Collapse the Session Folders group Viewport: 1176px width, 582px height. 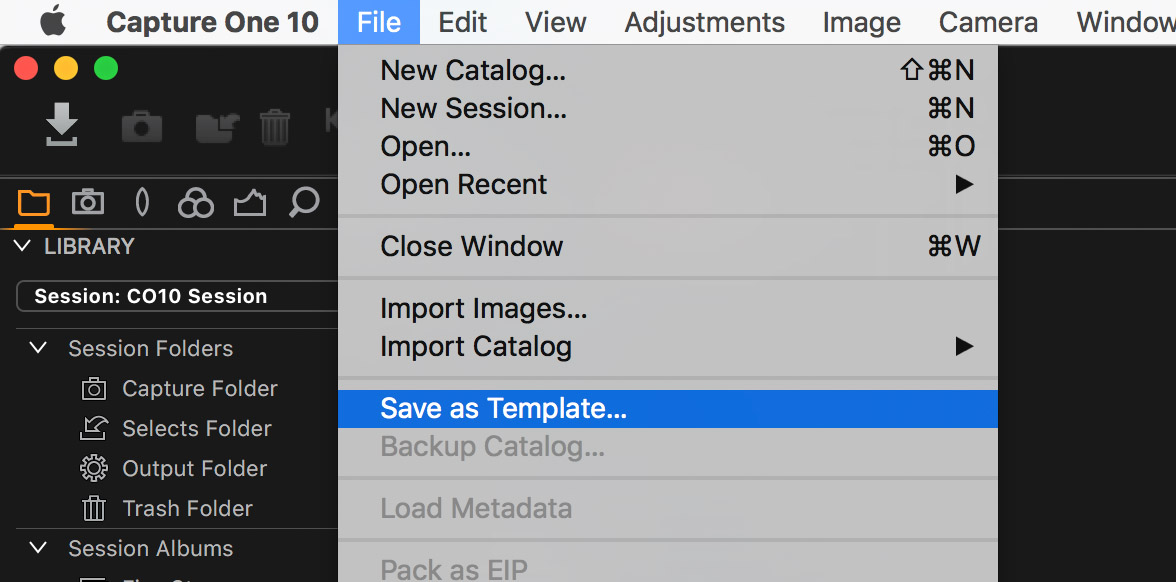tap(38, 348)
